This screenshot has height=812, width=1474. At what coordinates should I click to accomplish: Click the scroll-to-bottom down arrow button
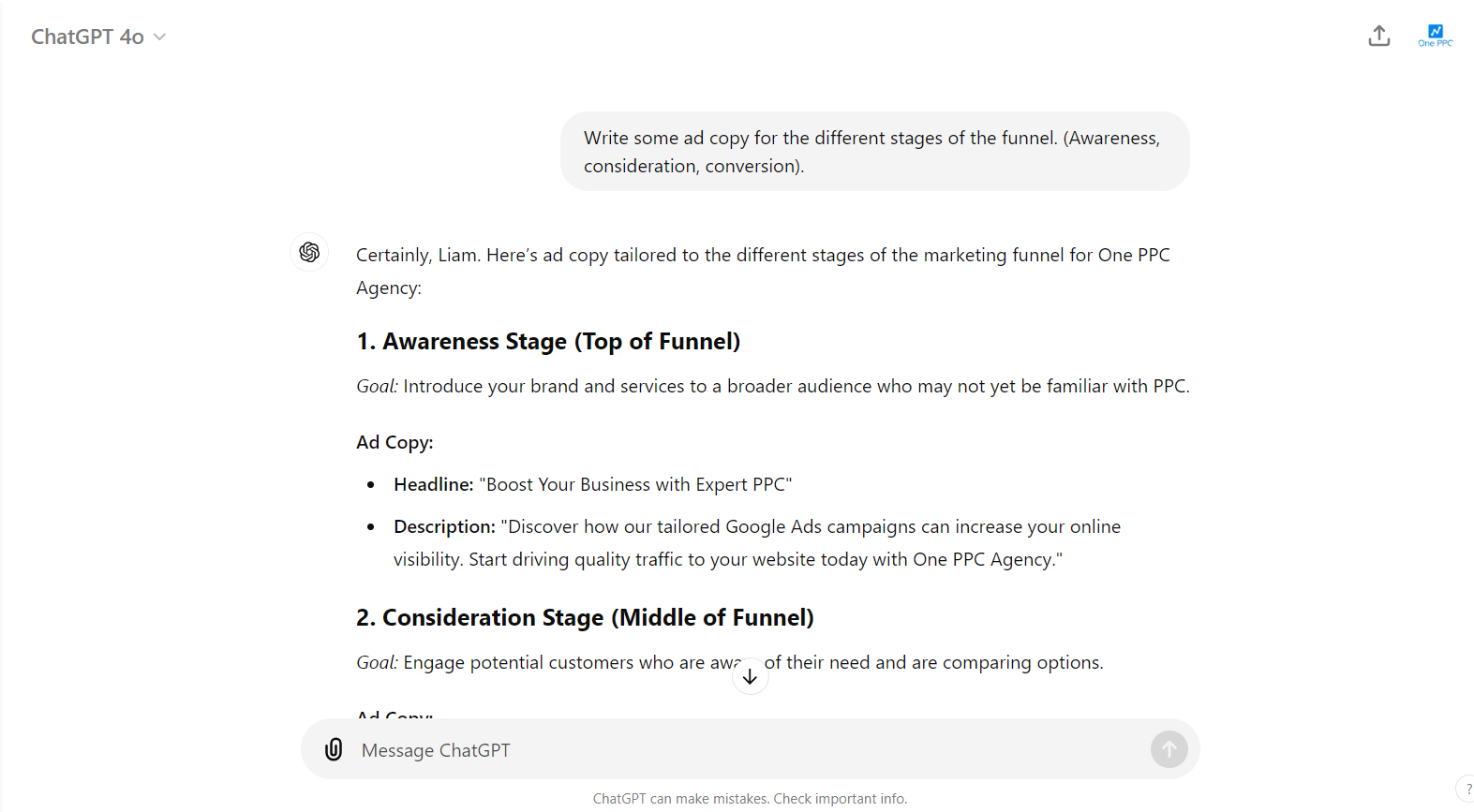(750, 676)
